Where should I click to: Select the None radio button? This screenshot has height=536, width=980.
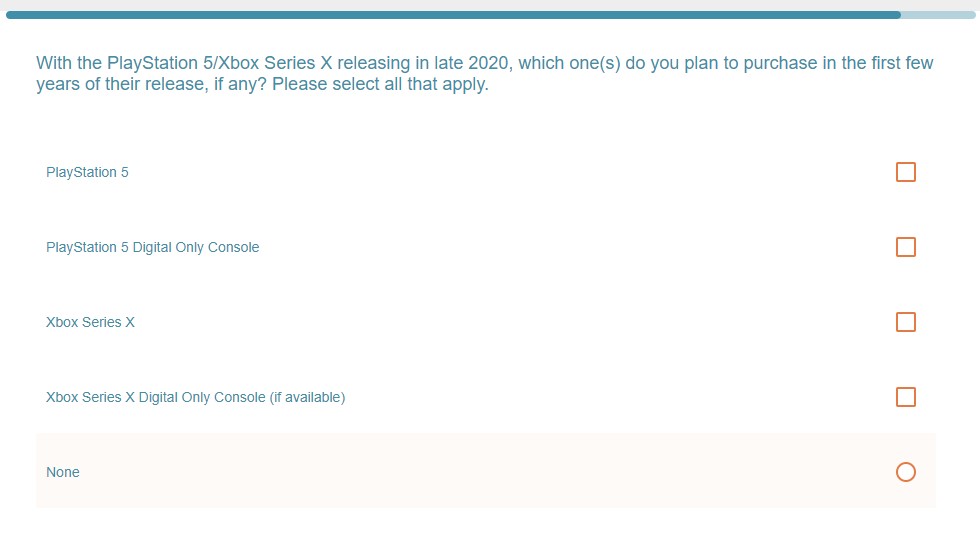(x=906, y=472)
